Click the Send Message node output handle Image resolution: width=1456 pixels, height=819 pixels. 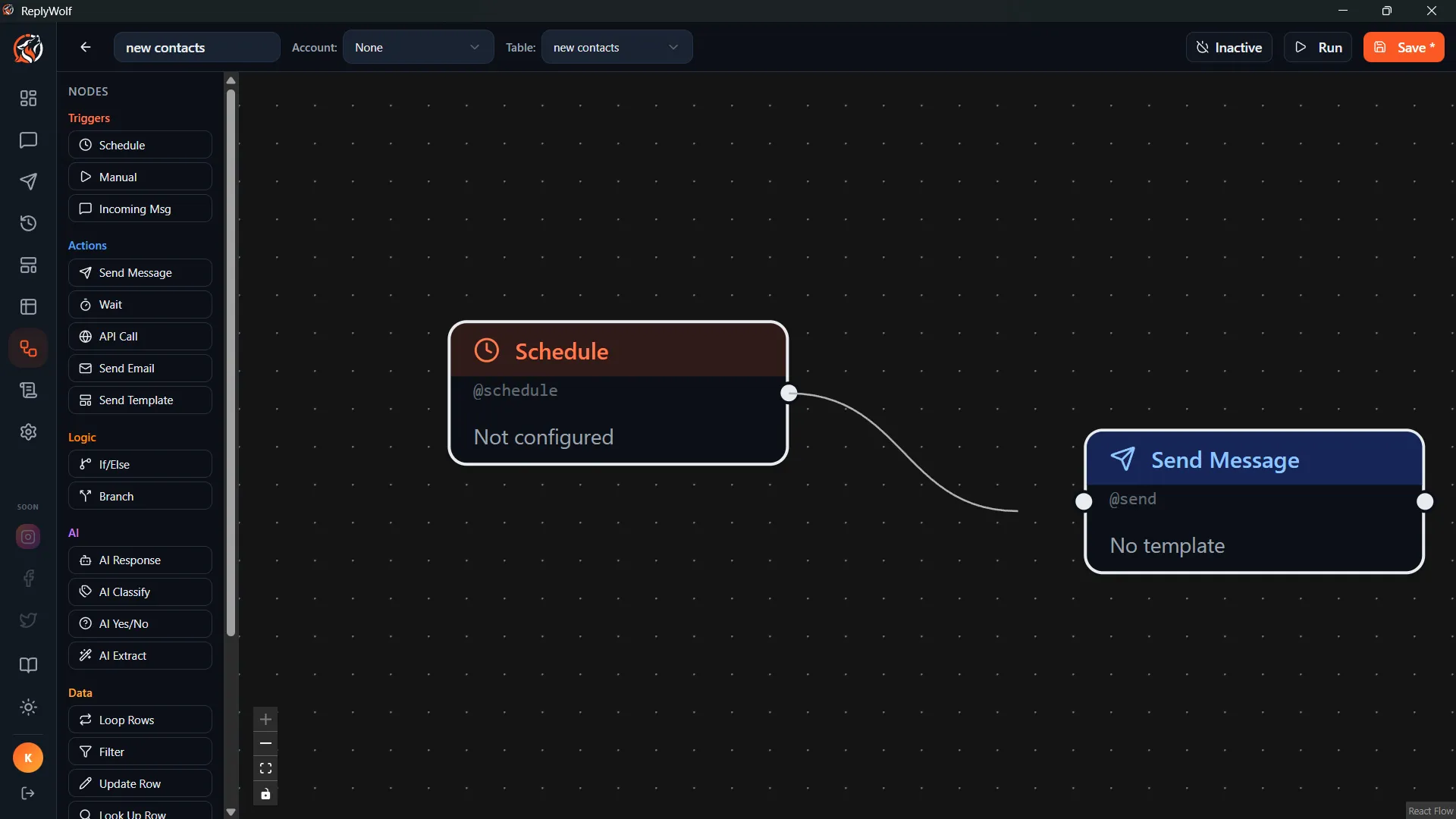tap(1425, 501)
